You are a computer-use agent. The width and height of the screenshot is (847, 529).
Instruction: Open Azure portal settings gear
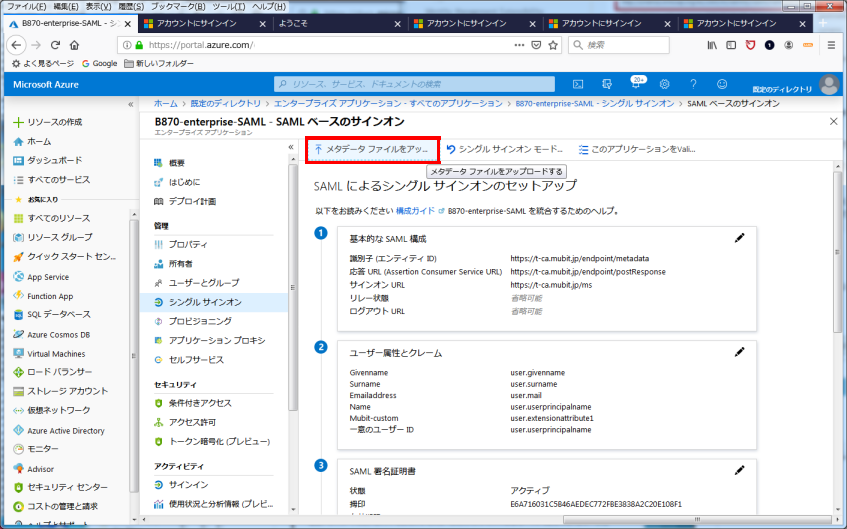664,84
